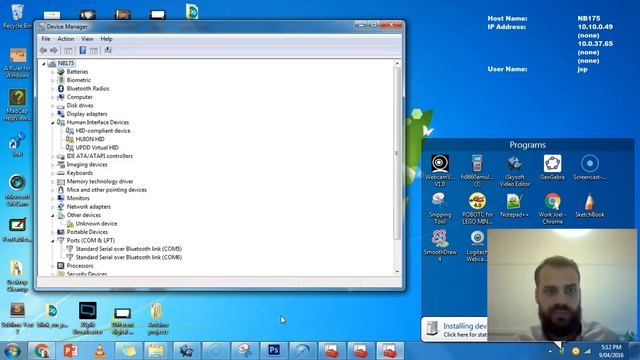The width and height of the screenshot is (640, 360).
Task: Open the View menu
Action: coord(87,39)
